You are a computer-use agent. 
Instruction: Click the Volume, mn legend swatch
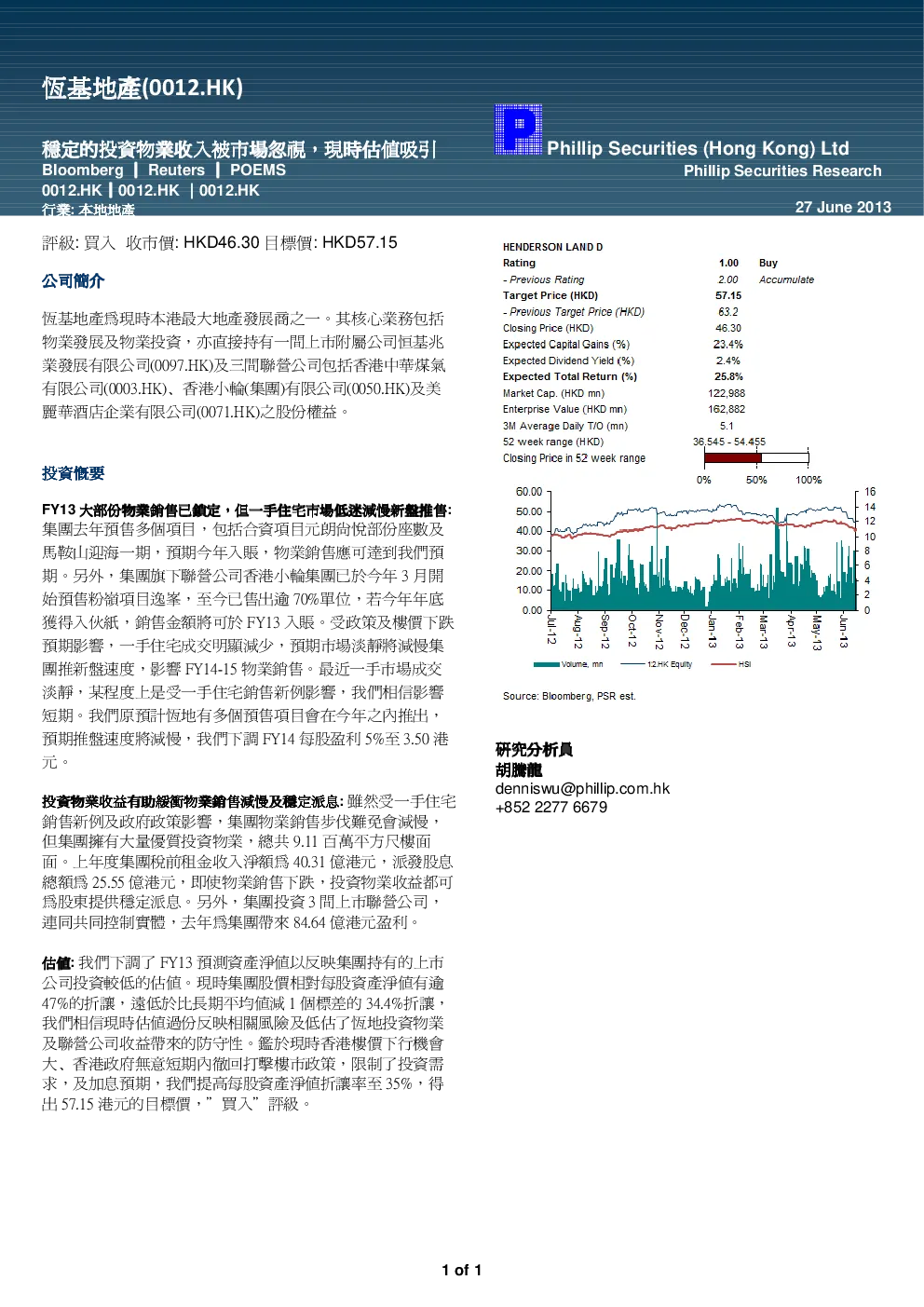547,664
